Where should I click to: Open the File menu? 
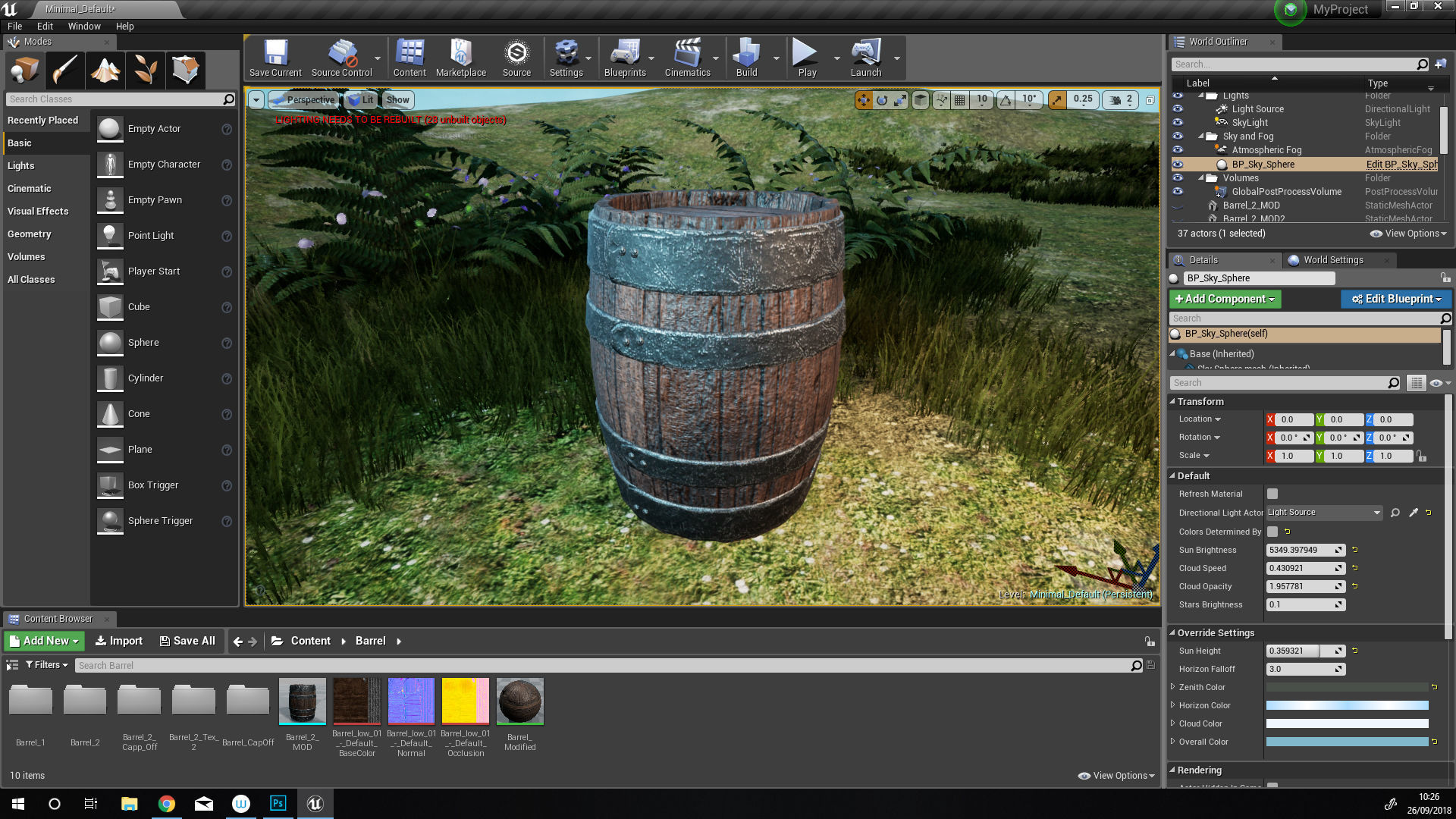pyautogui.click(x=15, y=26)
